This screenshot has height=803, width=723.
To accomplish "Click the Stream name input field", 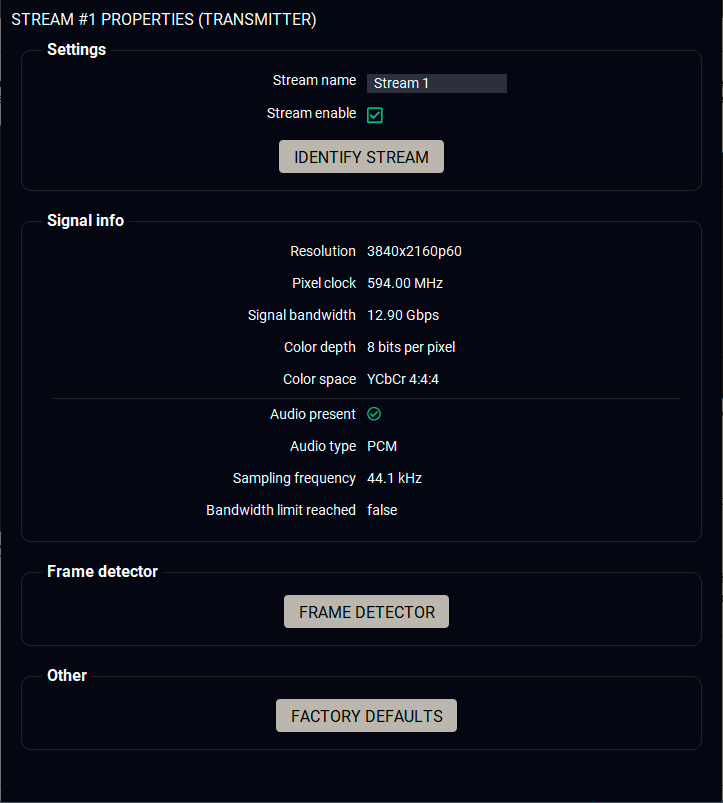I will point(436,83).
